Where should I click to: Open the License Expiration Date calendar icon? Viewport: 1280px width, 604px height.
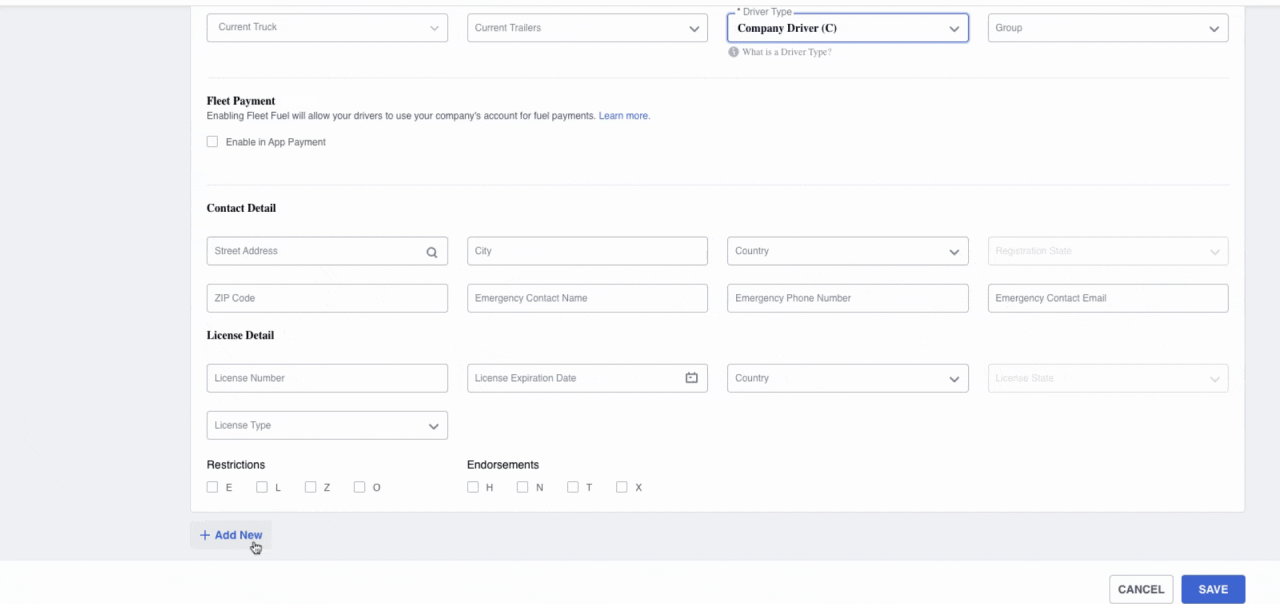691,378
